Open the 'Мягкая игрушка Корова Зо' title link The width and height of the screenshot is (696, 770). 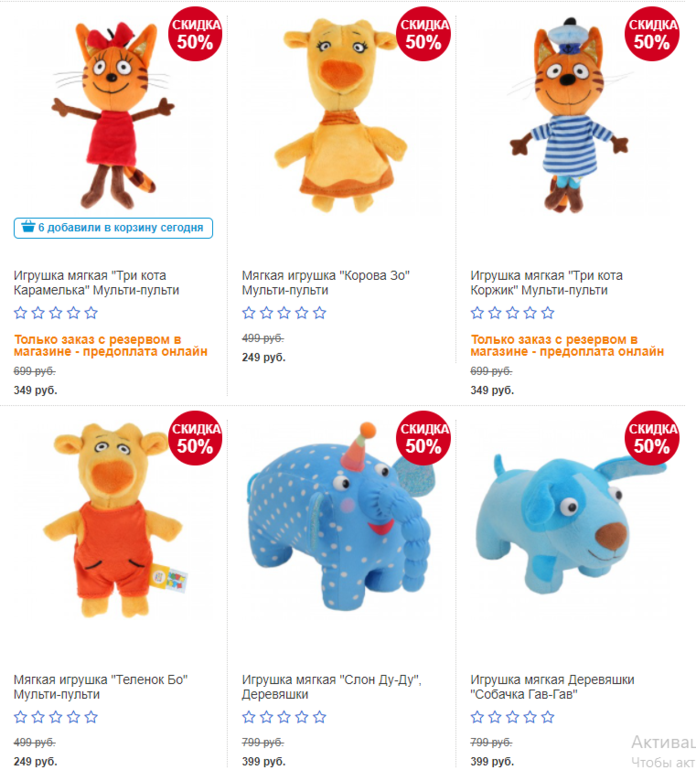tap(326, 283)
